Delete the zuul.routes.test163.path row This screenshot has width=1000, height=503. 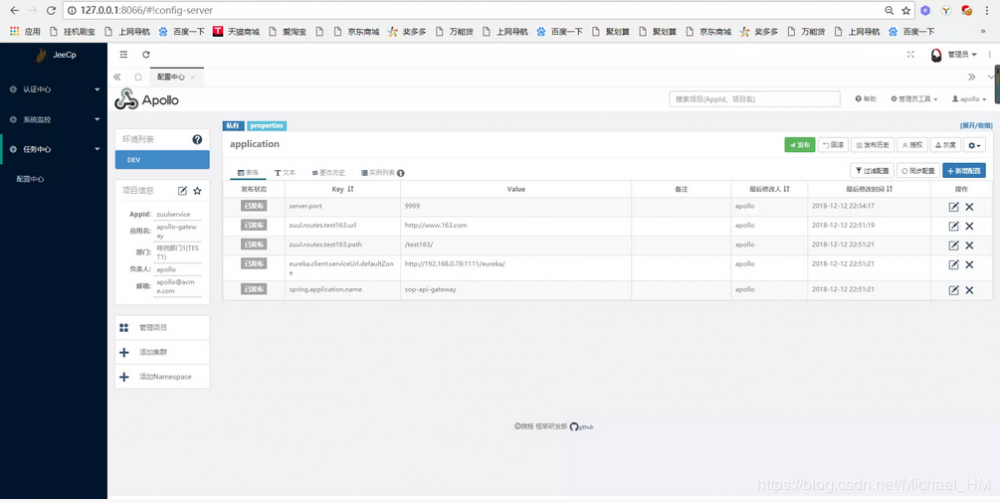pos(969,245)
